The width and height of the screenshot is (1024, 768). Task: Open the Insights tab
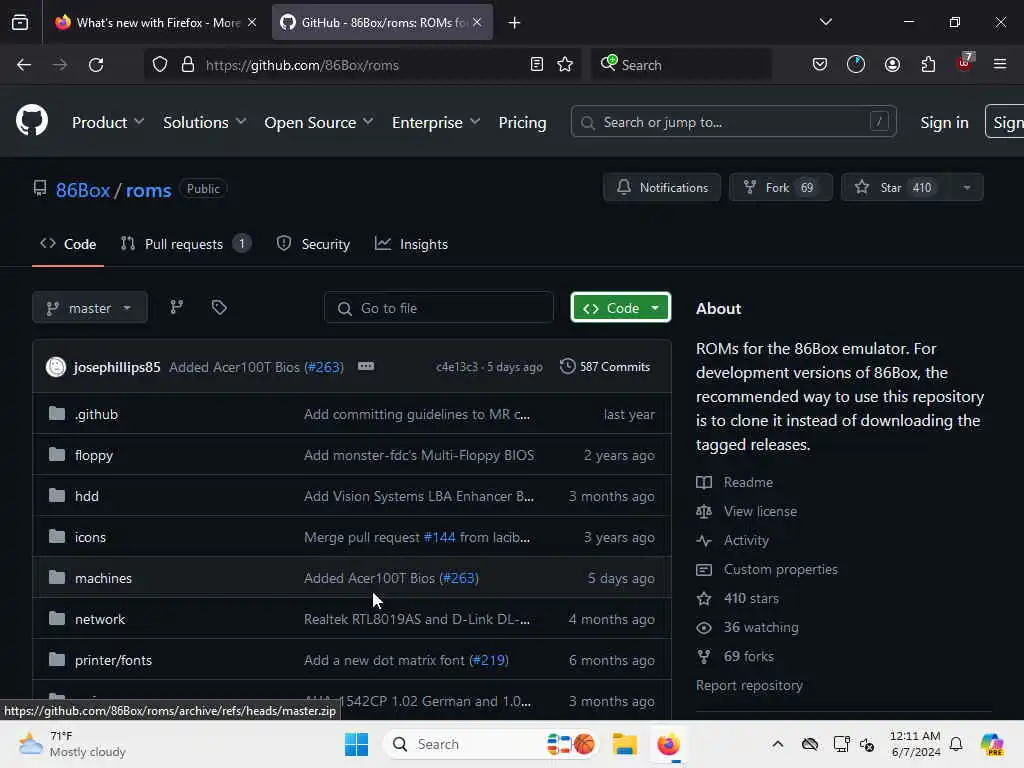coord(411,244)
